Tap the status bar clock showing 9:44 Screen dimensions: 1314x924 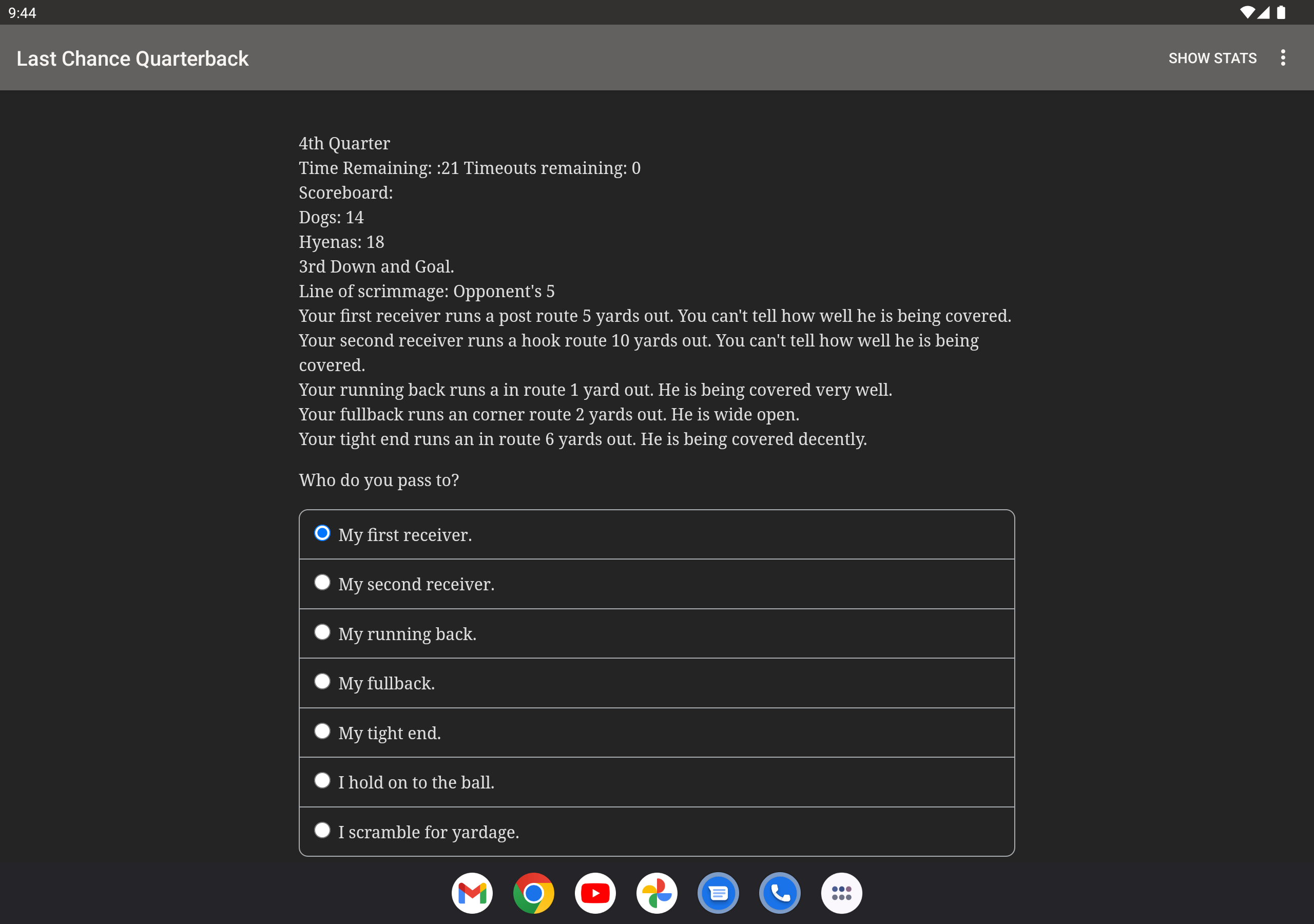22,13
